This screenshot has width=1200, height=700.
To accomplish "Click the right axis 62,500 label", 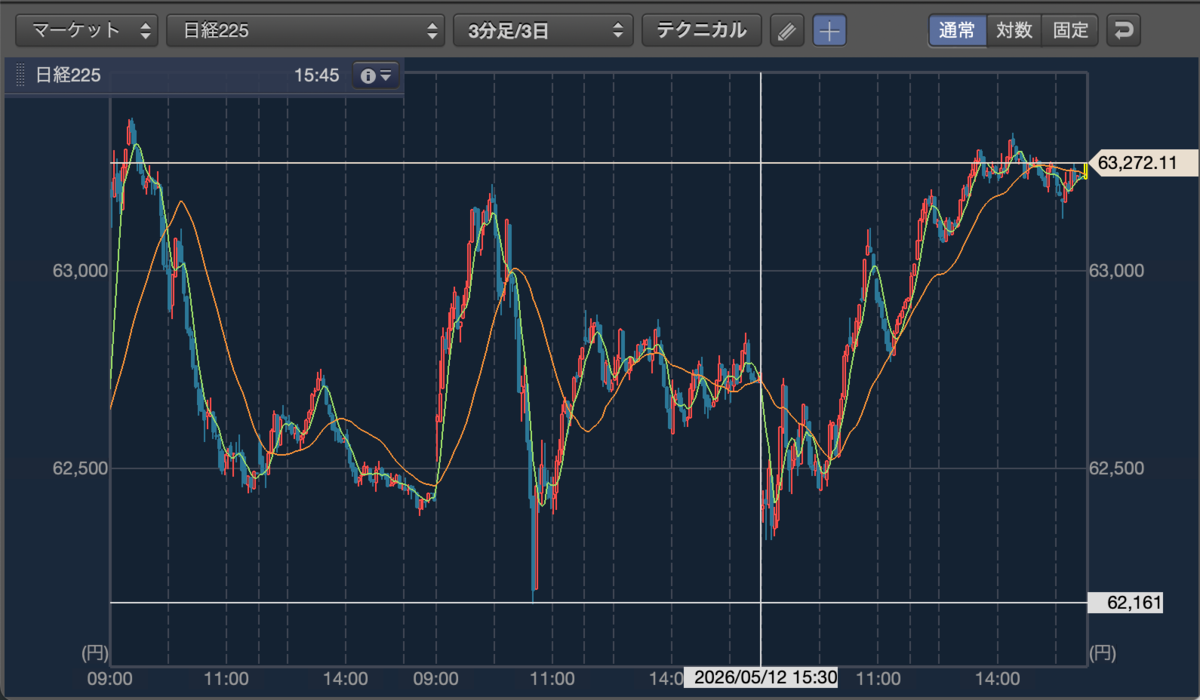I will [x=1118, y=468].
